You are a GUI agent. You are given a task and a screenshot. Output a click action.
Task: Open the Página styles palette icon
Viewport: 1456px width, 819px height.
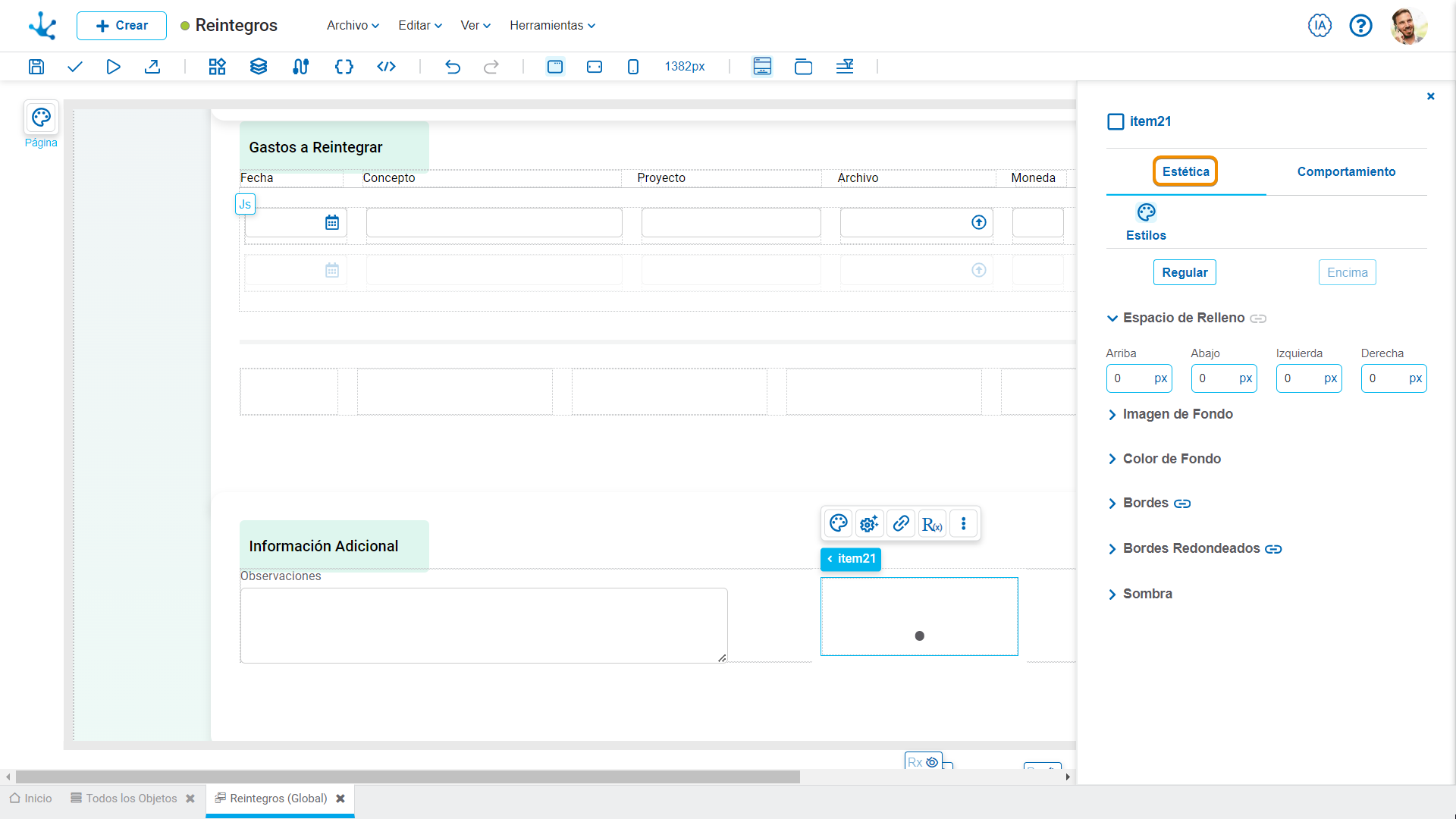tap(41, 118)
